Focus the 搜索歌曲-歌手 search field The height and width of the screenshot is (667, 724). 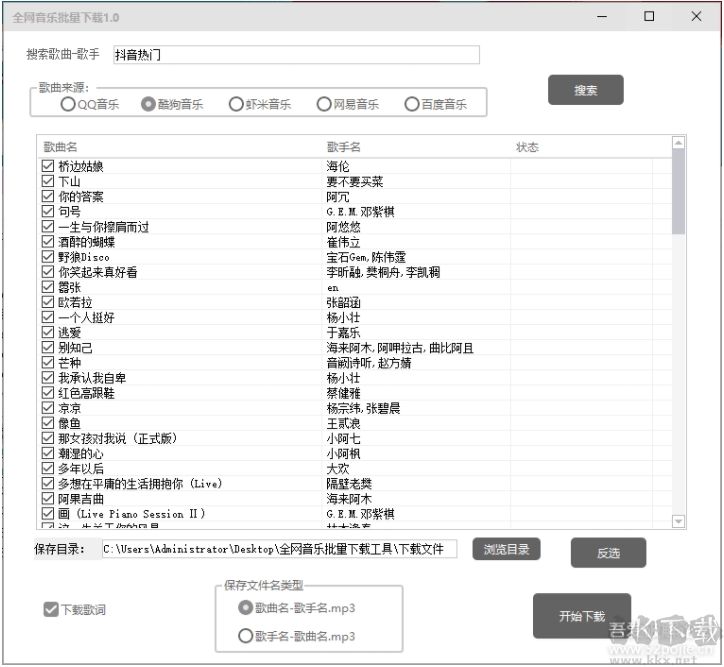[x=296, y=54]
